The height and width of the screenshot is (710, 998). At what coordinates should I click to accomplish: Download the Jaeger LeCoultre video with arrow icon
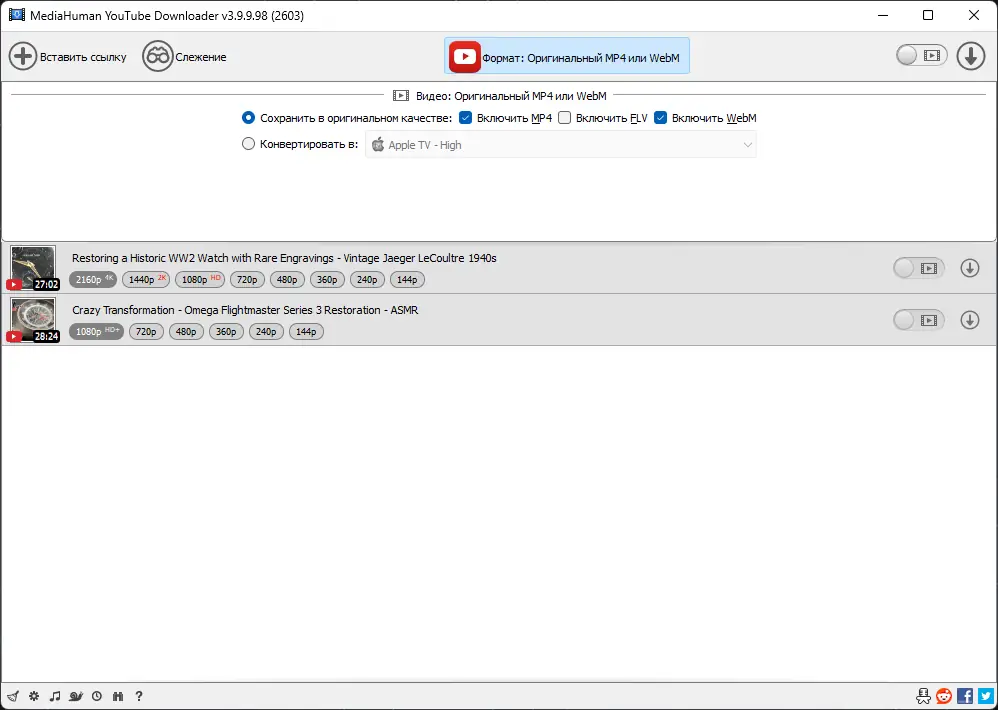[970, 268]
